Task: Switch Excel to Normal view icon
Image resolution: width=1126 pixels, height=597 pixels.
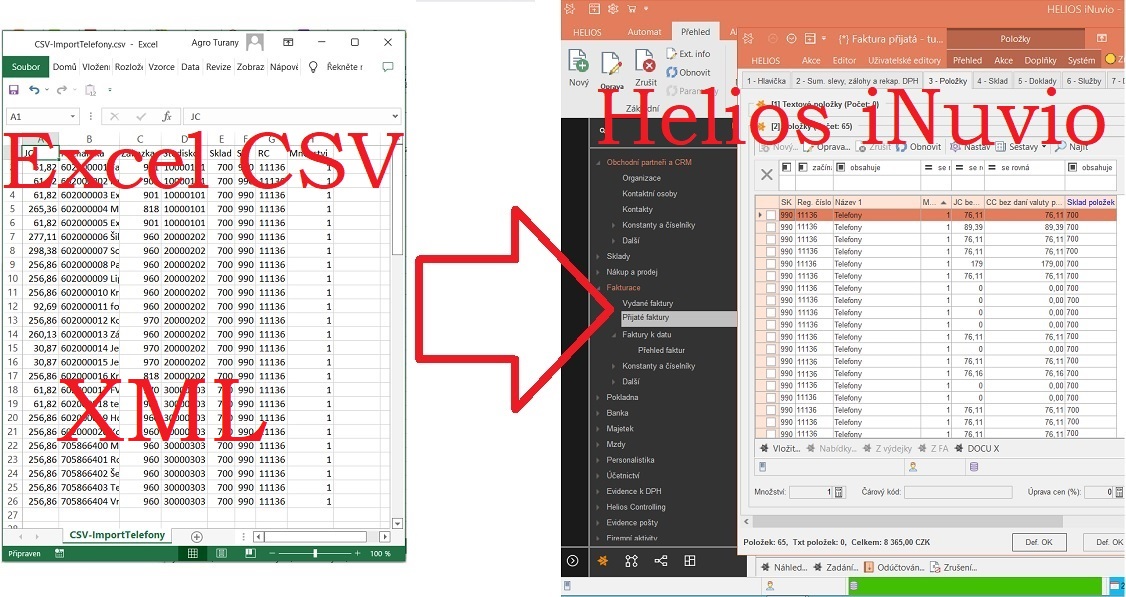Action: [x=192, y=553]
